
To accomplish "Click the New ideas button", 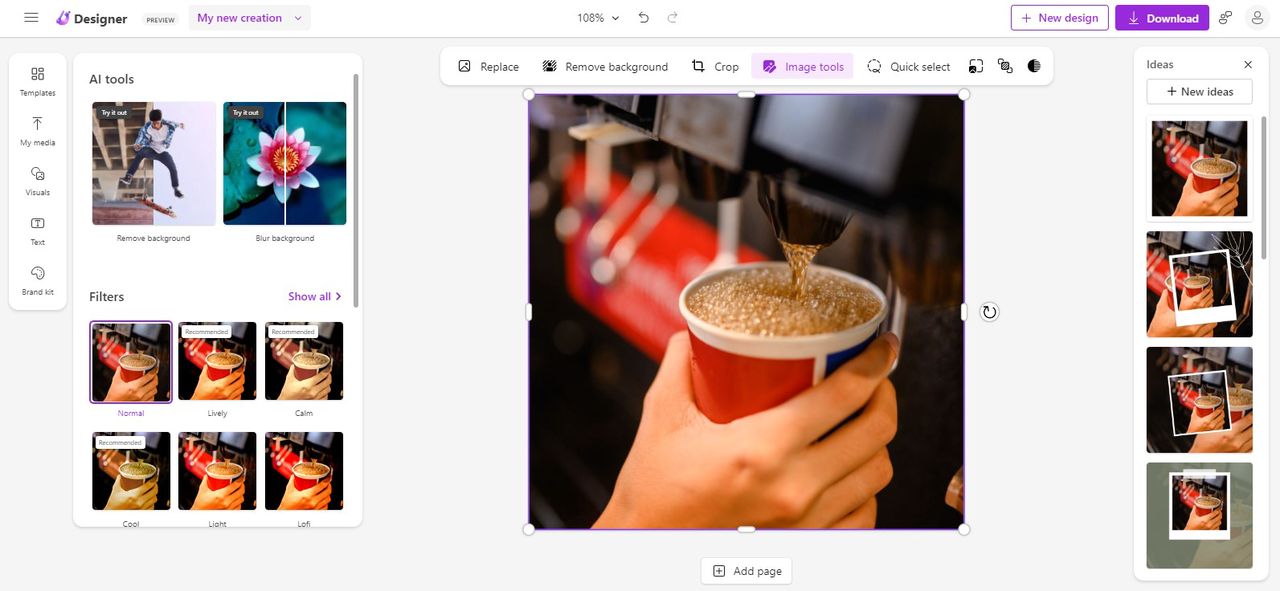I will [1199, 92].
